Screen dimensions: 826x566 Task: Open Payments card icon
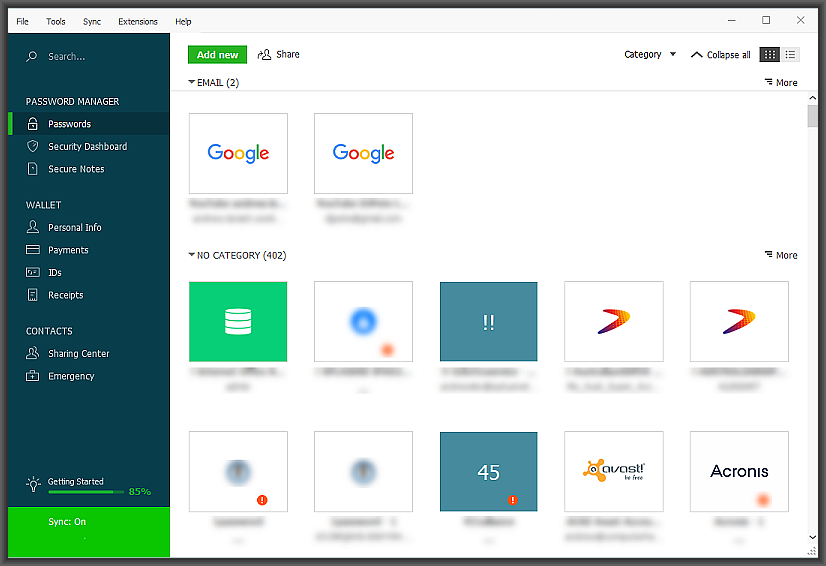coord(33,249)
